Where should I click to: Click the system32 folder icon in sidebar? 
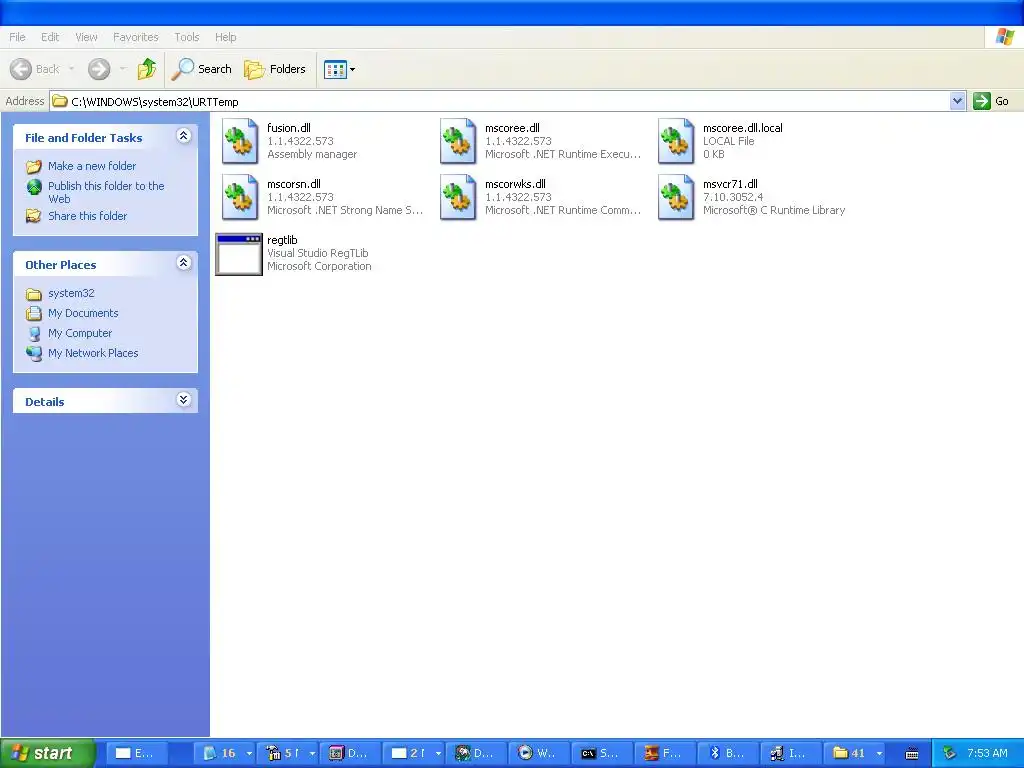(x=34, y=294)
